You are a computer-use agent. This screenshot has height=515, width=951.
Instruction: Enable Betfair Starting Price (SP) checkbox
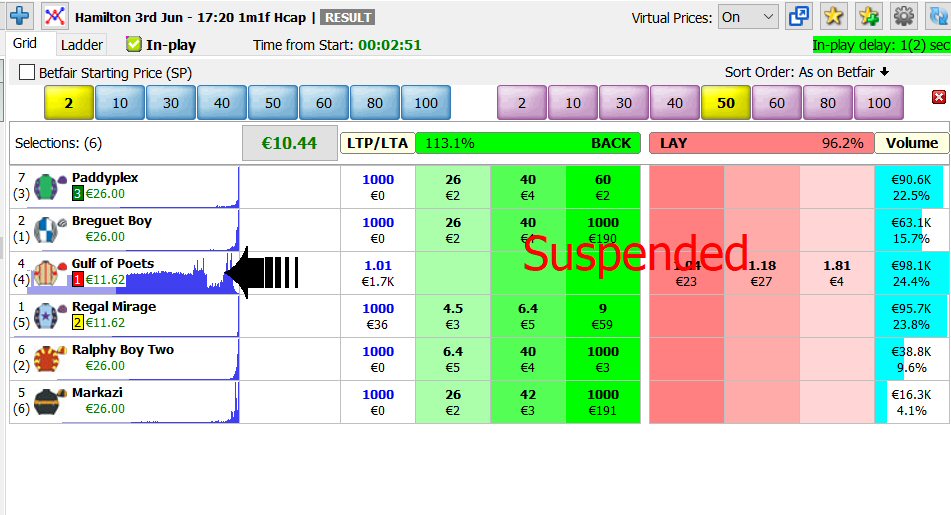27,73
